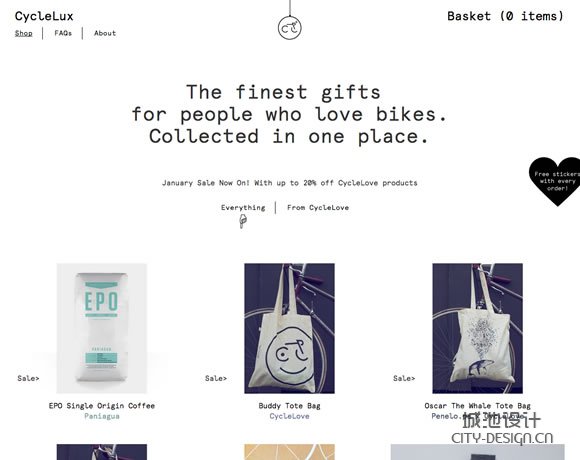Select the From CycleLove filter tab
Screen dimensions: 580x460
318,208
